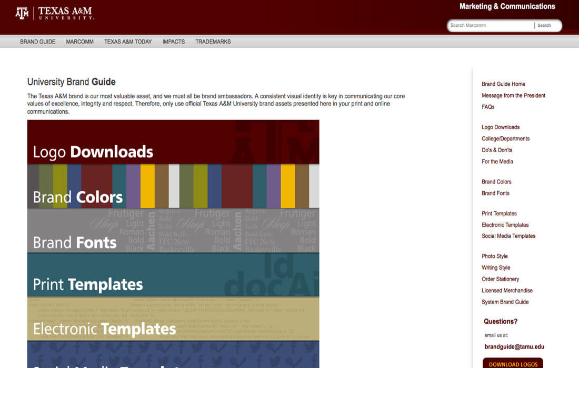Open the FAQs sidebar link
Screen dimensions: 583x393
tap(488, 107)
